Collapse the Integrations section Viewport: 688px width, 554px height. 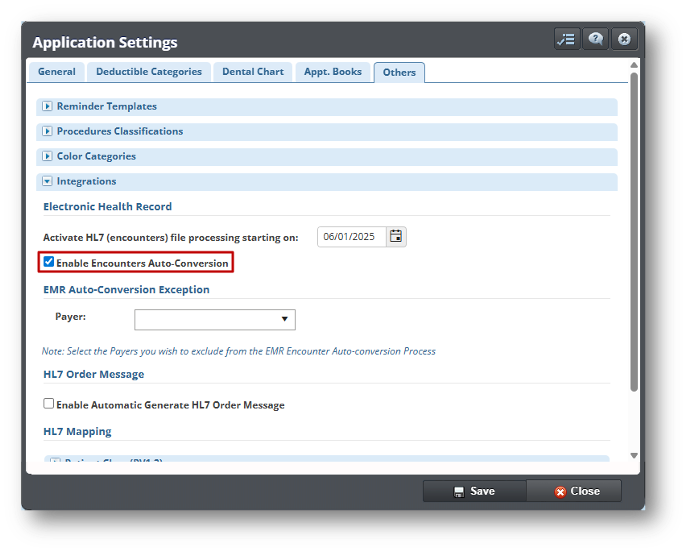point(47,181)
